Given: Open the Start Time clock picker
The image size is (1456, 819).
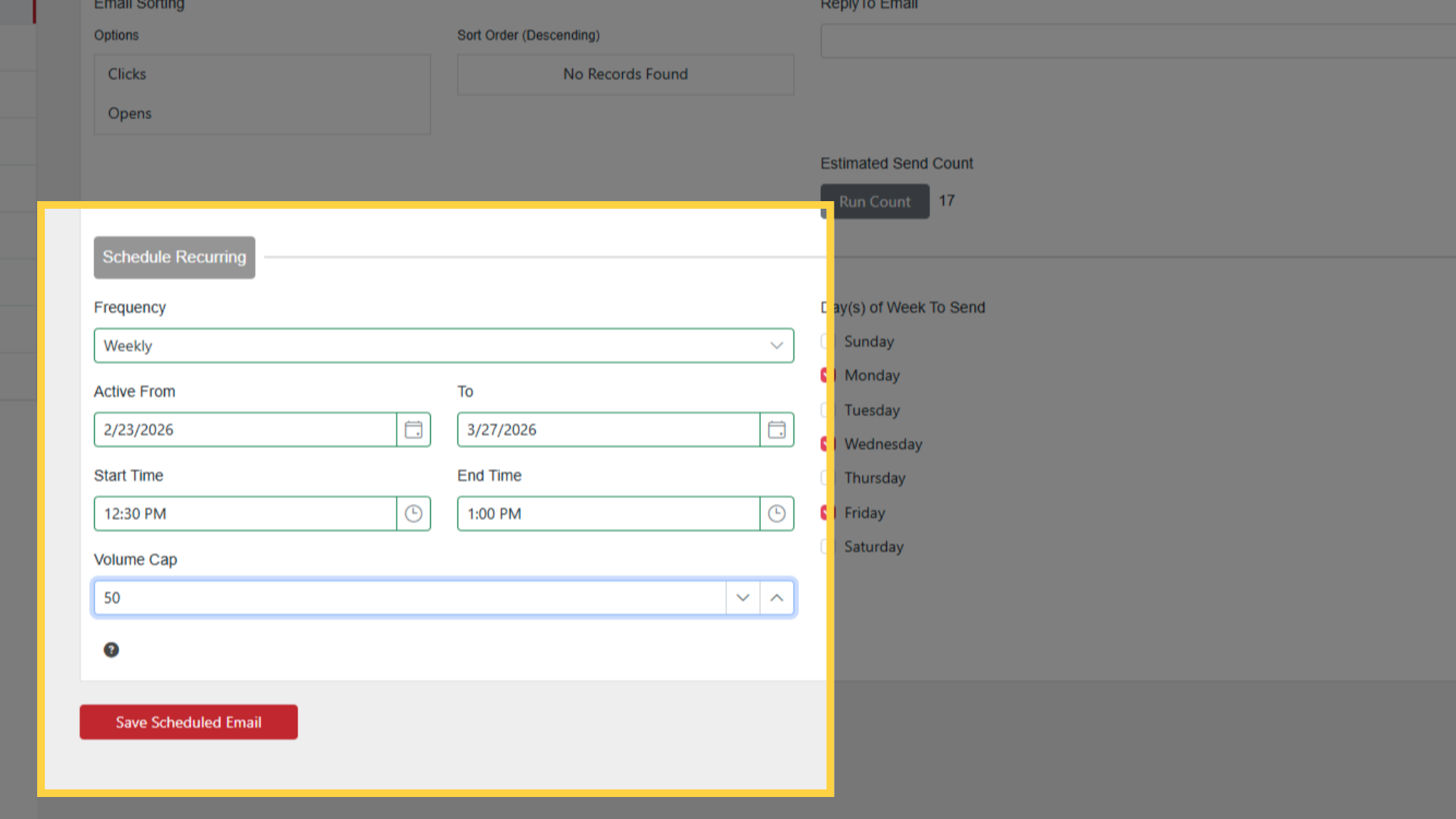Looking at the screenshot, I should (414, 514).
